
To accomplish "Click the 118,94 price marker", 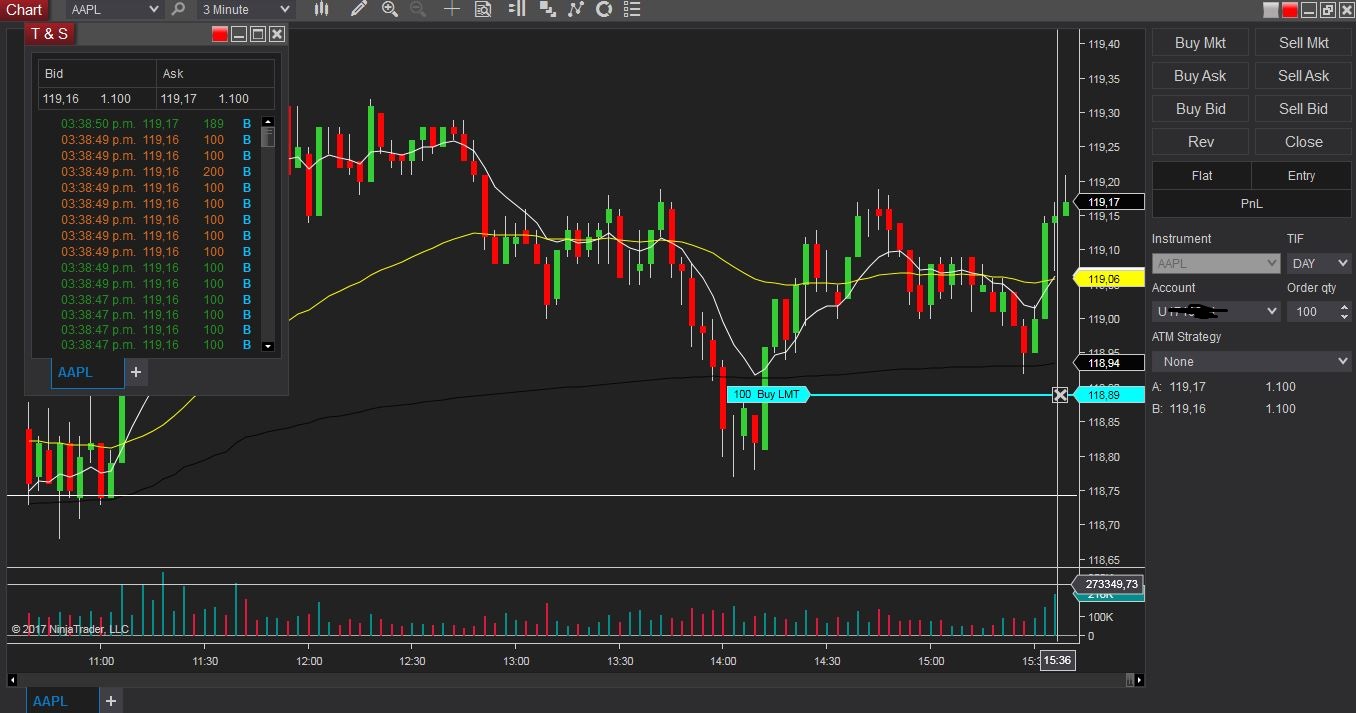I will pyautogui.click(x=1109, y=362).
